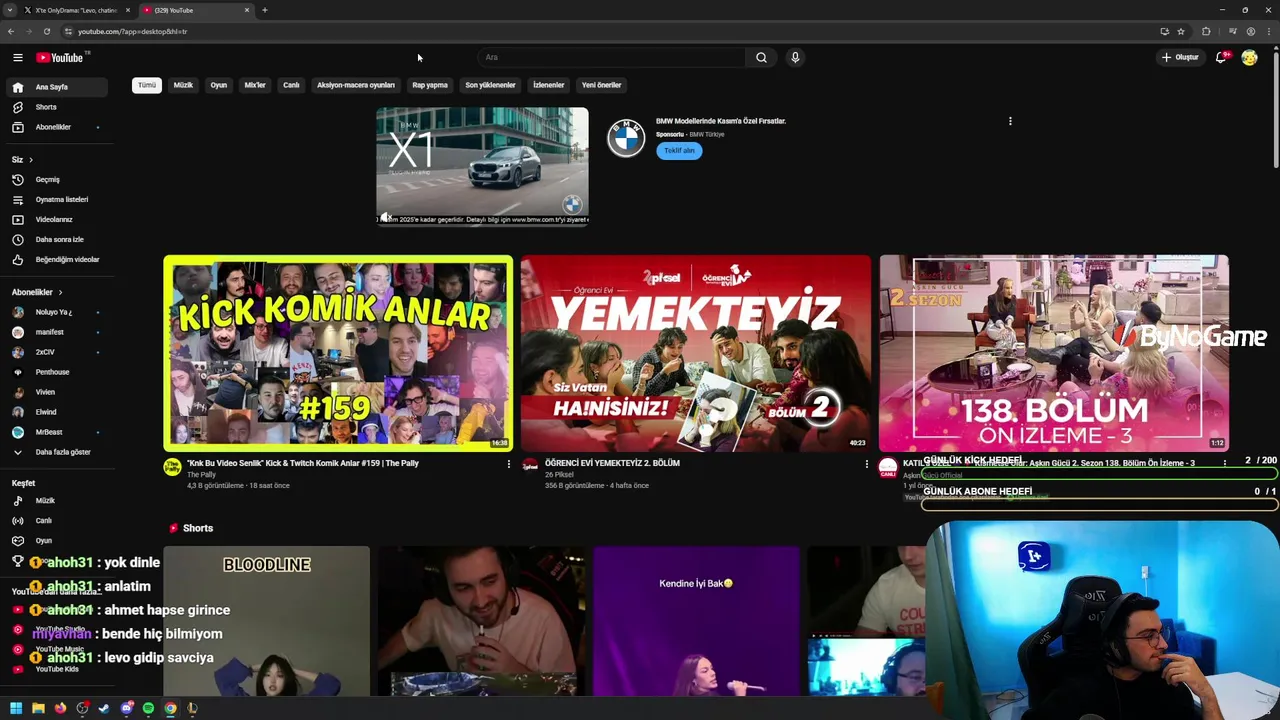Open Abonelikler in the sidebar
The image size is (1280, 720).
tap(56, 127)
